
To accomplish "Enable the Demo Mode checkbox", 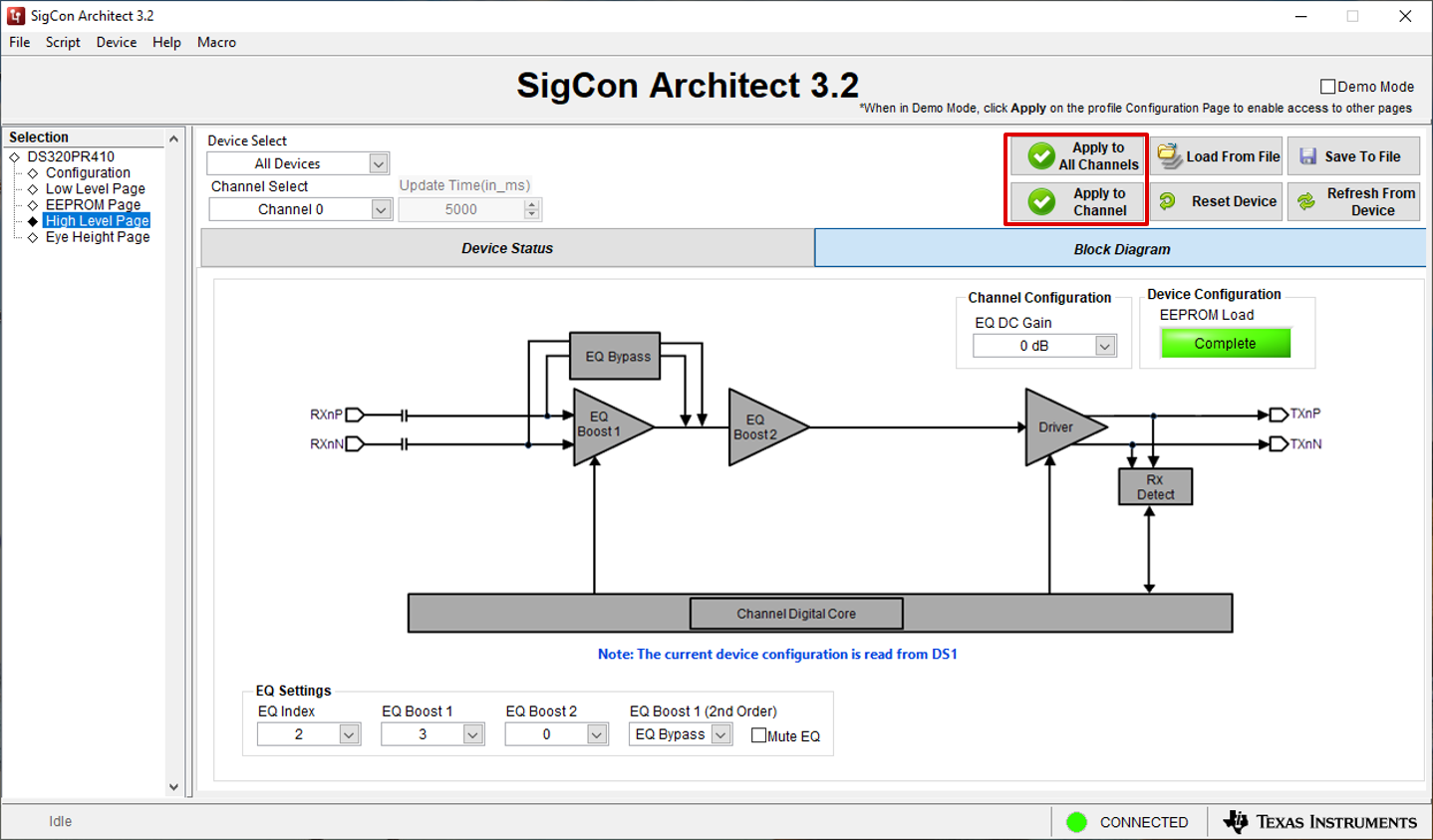I will tap(1327, 87).
